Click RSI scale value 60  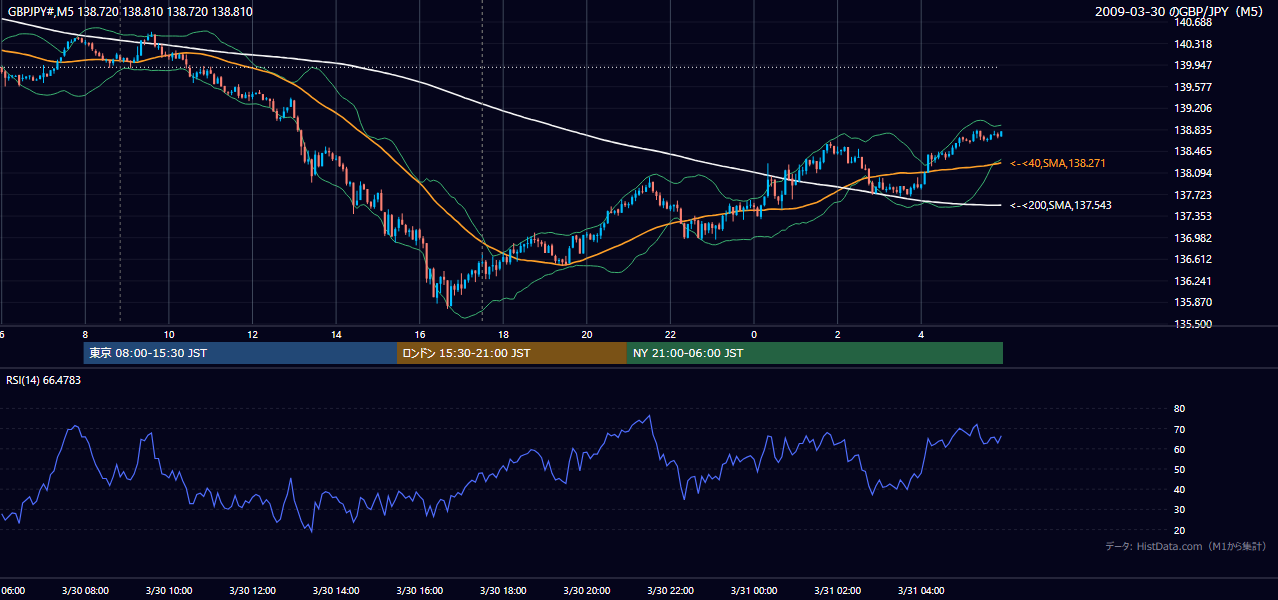(x=1179, y=449)
